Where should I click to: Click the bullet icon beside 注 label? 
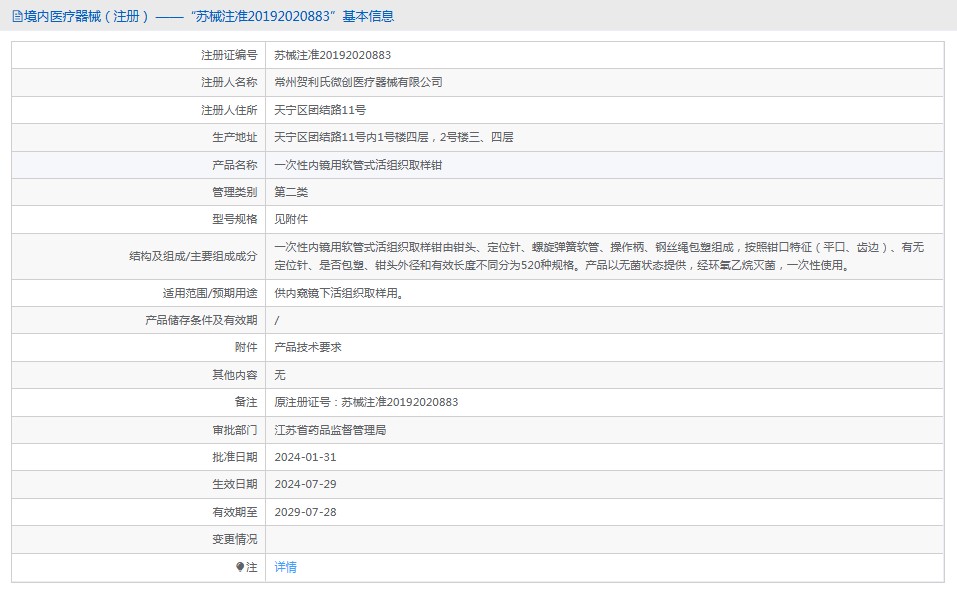coord(240,567)
